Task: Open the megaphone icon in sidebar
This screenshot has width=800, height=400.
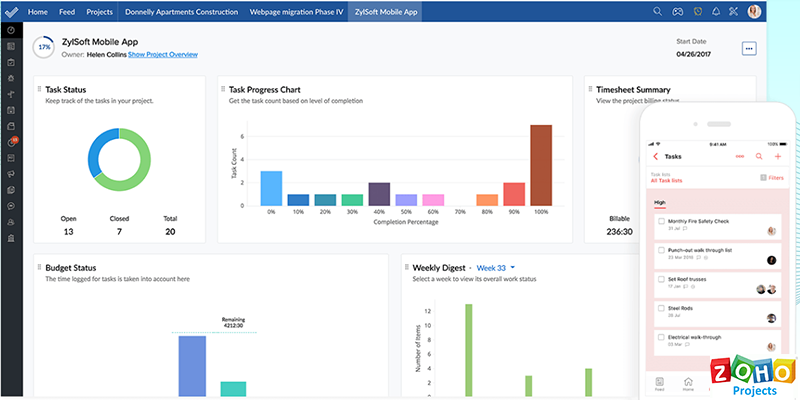Action: click(11, 174)
